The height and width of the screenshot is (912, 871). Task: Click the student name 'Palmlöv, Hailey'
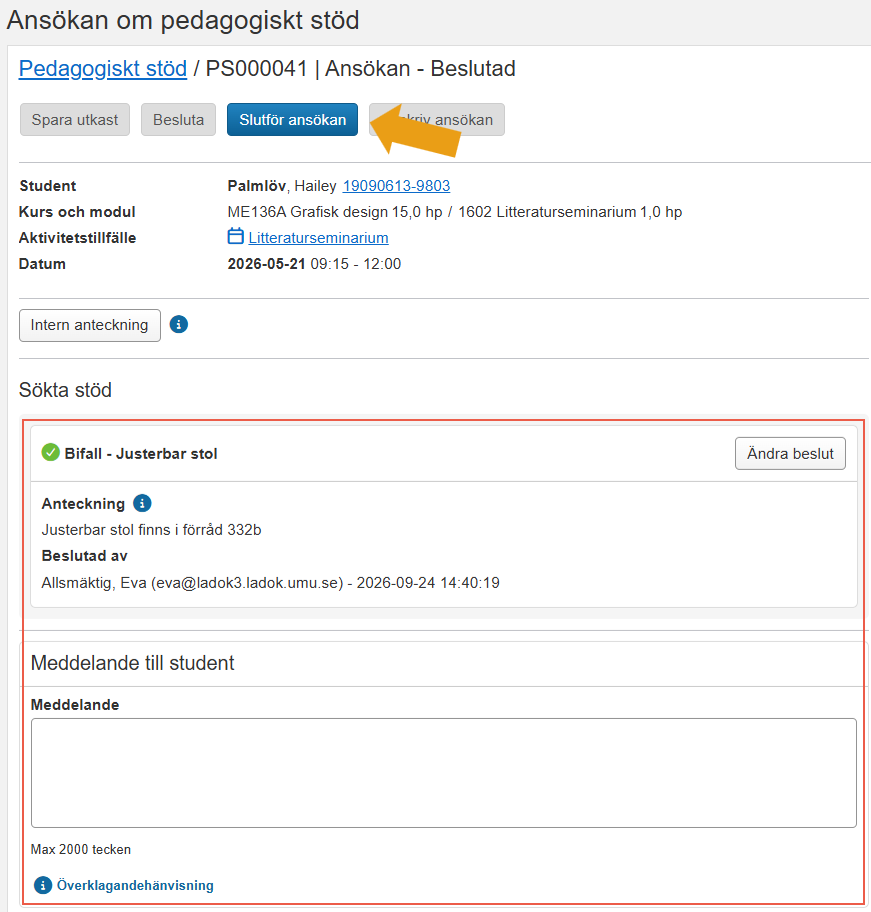282,186
